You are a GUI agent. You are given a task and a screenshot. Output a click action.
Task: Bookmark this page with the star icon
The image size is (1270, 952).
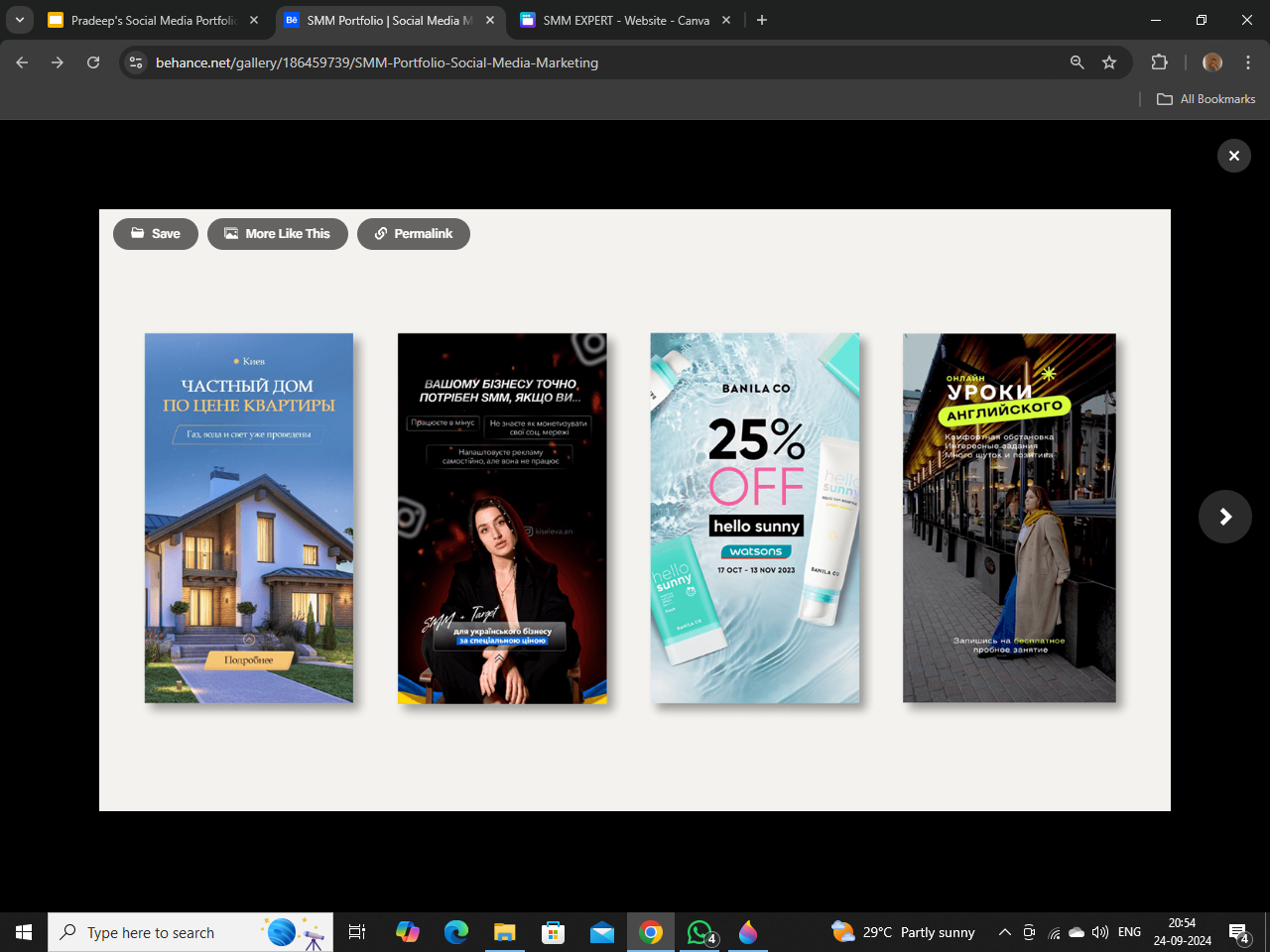[1109, 62]
